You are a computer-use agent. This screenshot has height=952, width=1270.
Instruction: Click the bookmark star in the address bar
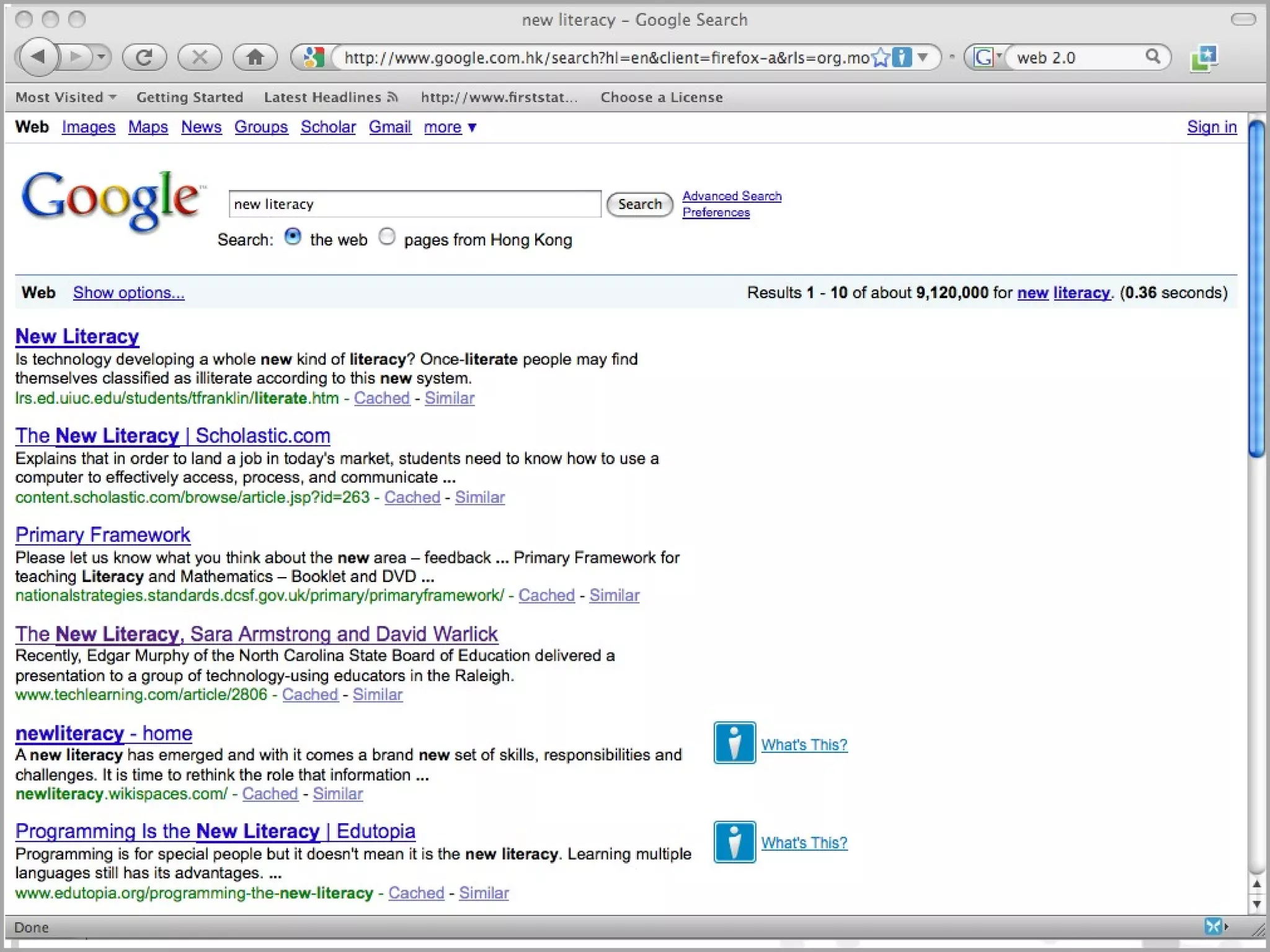[880, 58]
